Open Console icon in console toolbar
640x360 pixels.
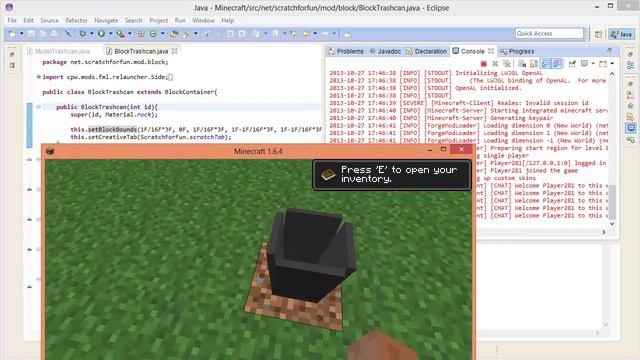603,64
